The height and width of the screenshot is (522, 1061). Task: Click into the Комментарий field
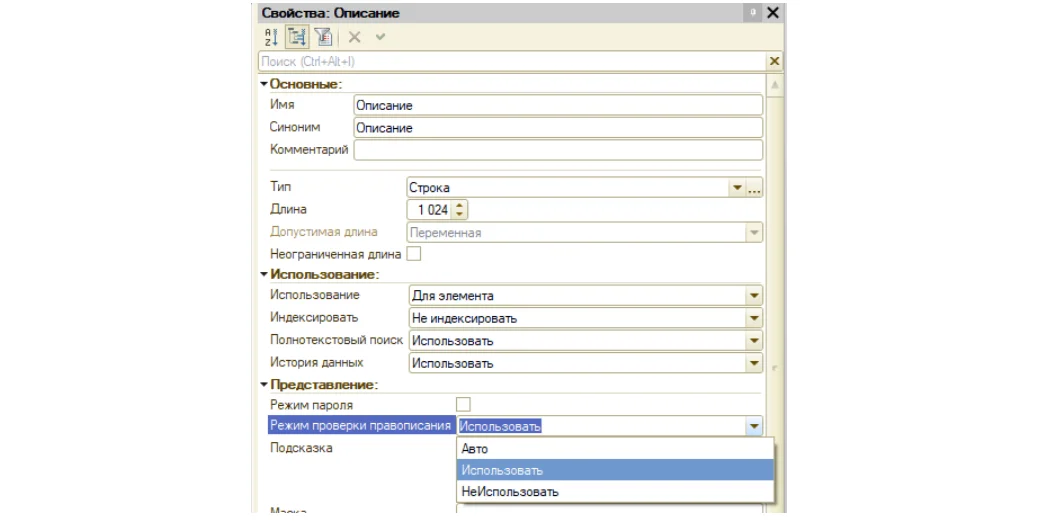click(x=558, y=150)
